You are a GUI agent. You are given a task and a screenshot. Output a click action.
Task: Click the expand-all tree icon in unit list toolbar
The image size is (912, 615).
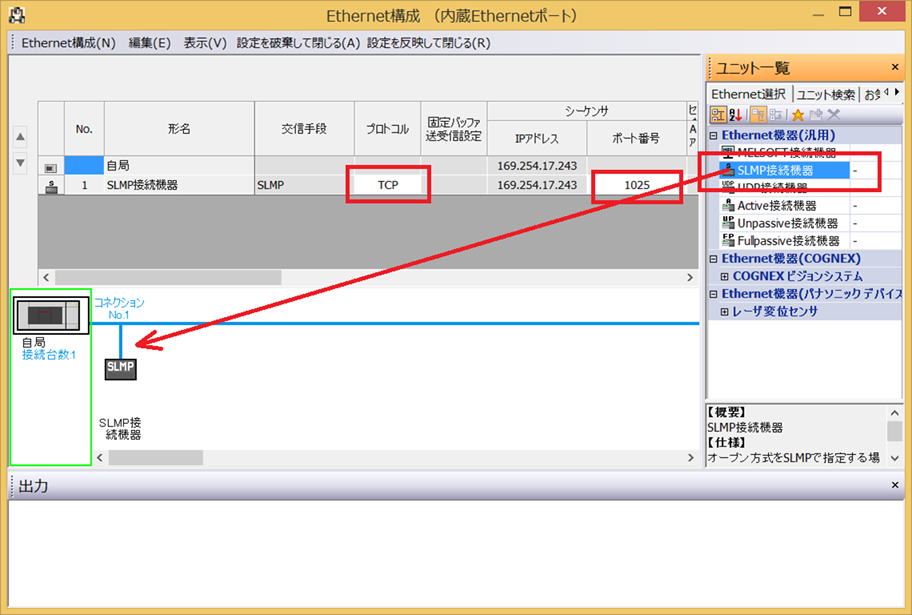(757, 115)
